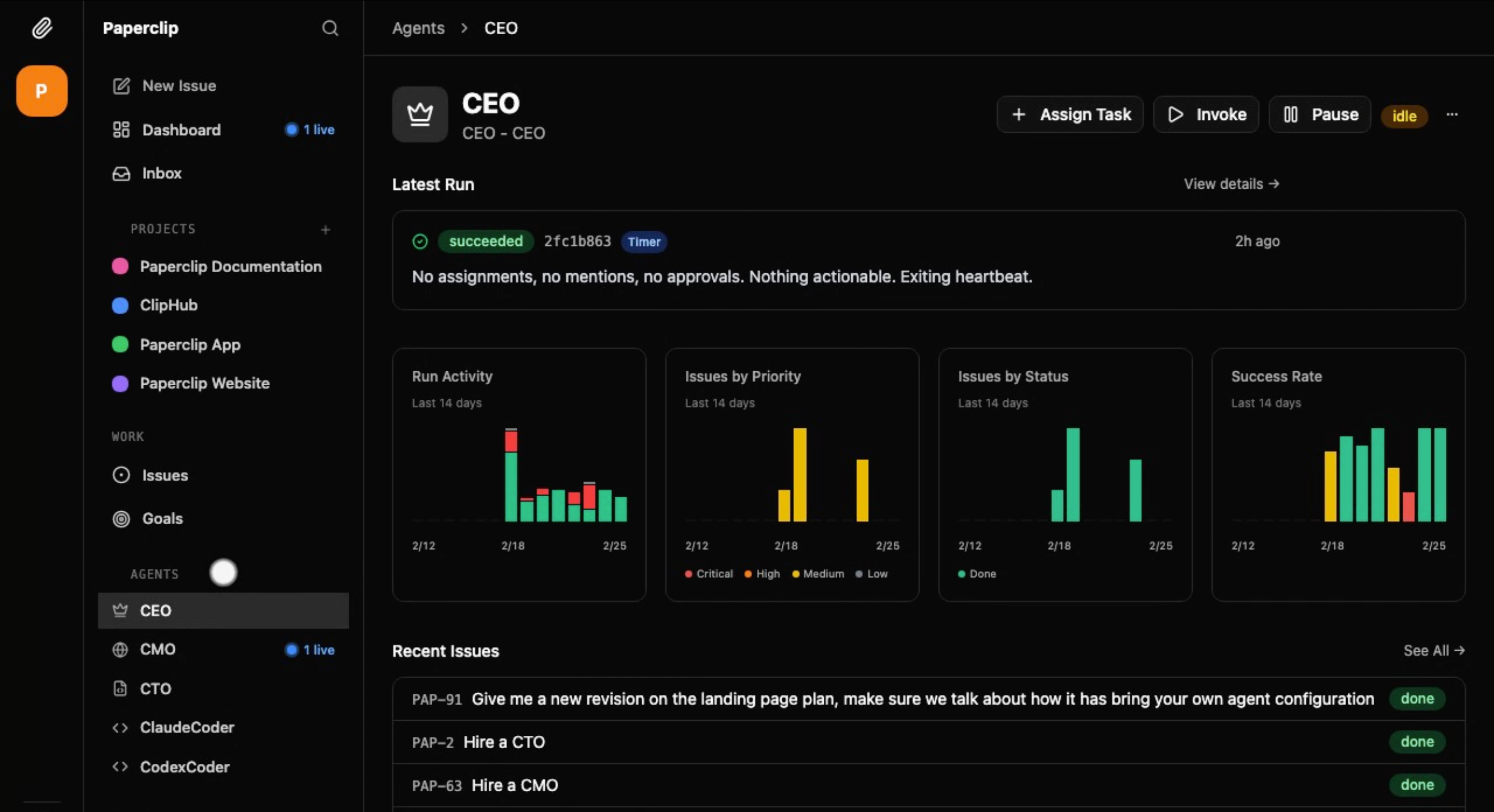This screenshot has width=1494, height=812.
Task: Click the orange P workspace avatar
Action: [41, 91]
